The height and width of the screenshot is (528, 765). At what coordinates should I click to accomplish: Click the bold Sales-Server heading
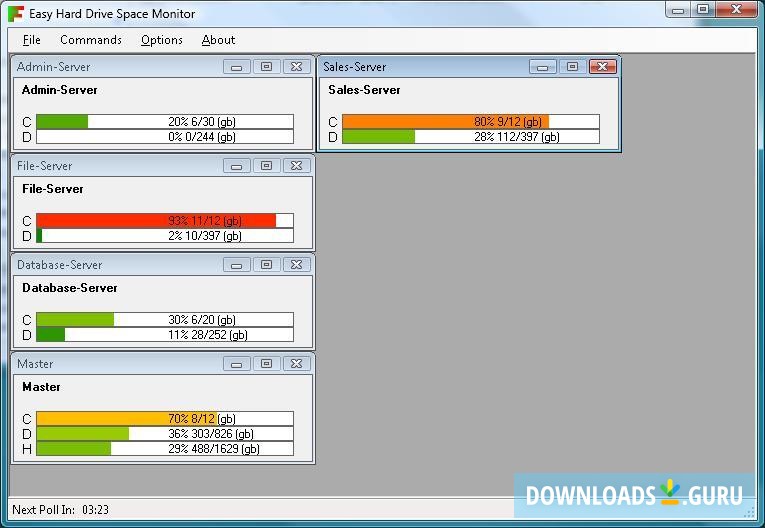[364, 90]
